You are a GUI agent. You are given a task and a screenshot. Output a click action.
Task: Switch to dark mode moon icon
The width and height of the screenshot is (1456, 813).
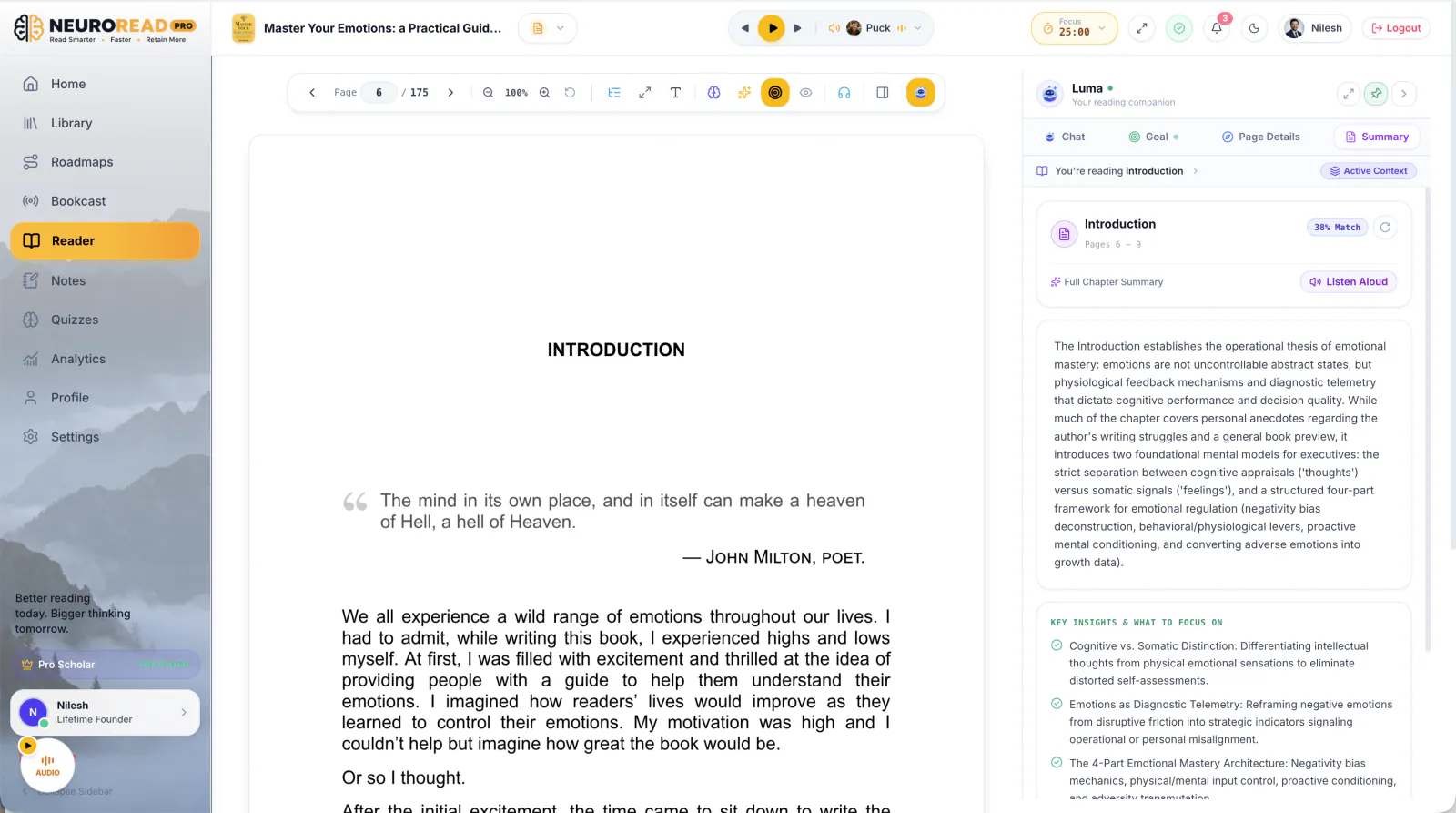coord(1255,28)
